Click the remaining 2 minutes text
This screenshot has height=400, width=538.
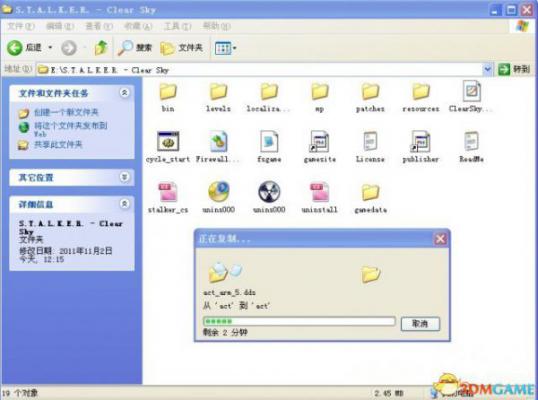pyautogui.click(x=225, y=332)
